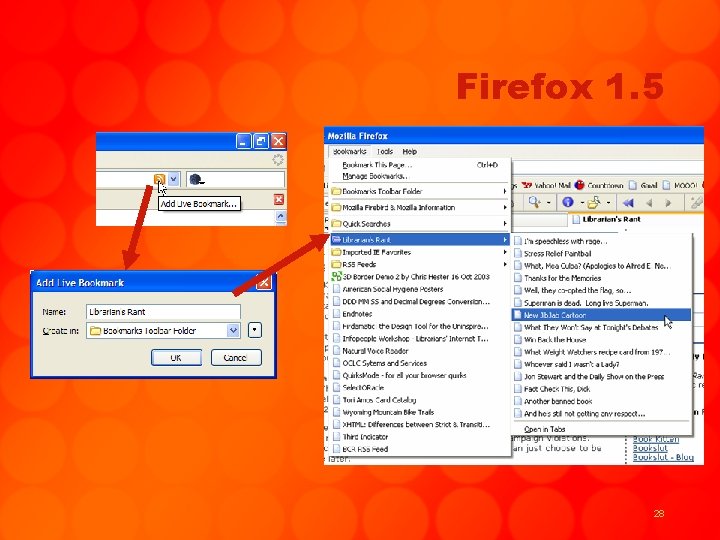Open Another banned book feed item

[602, 401]
